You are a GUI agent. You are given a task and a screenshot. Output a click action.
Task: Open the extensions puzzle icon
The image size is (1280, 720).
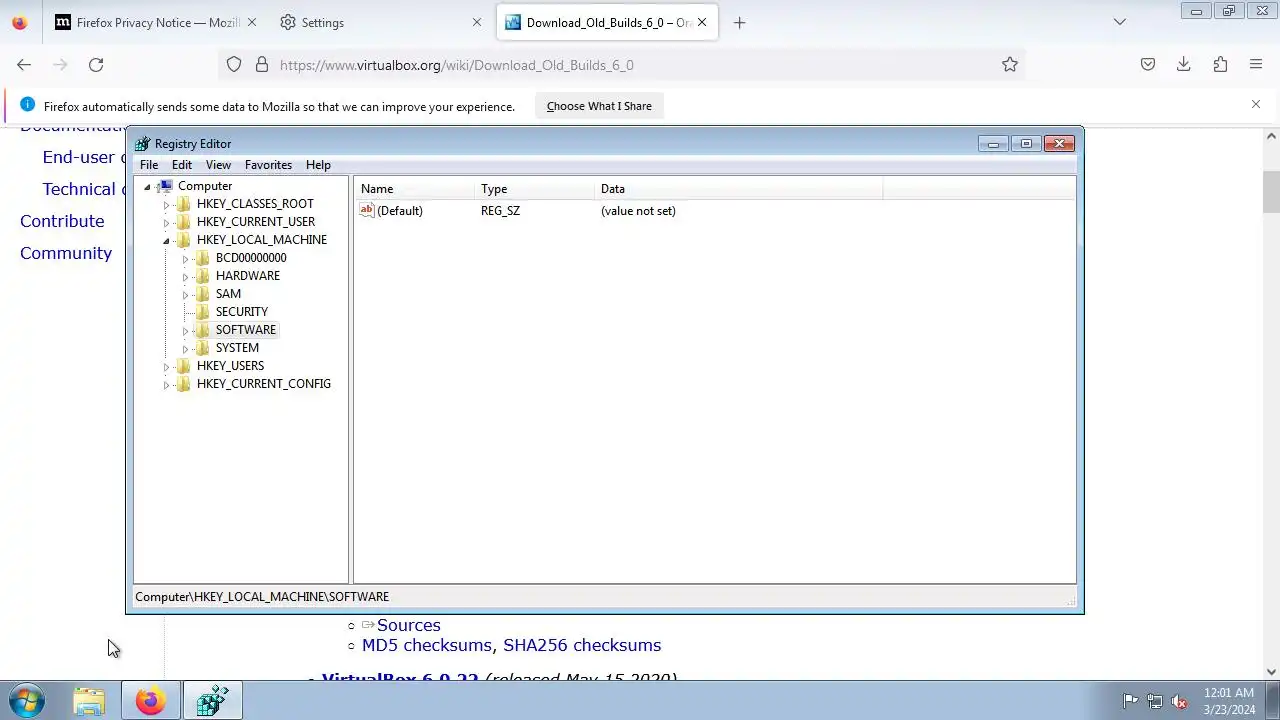[1220, 65]
